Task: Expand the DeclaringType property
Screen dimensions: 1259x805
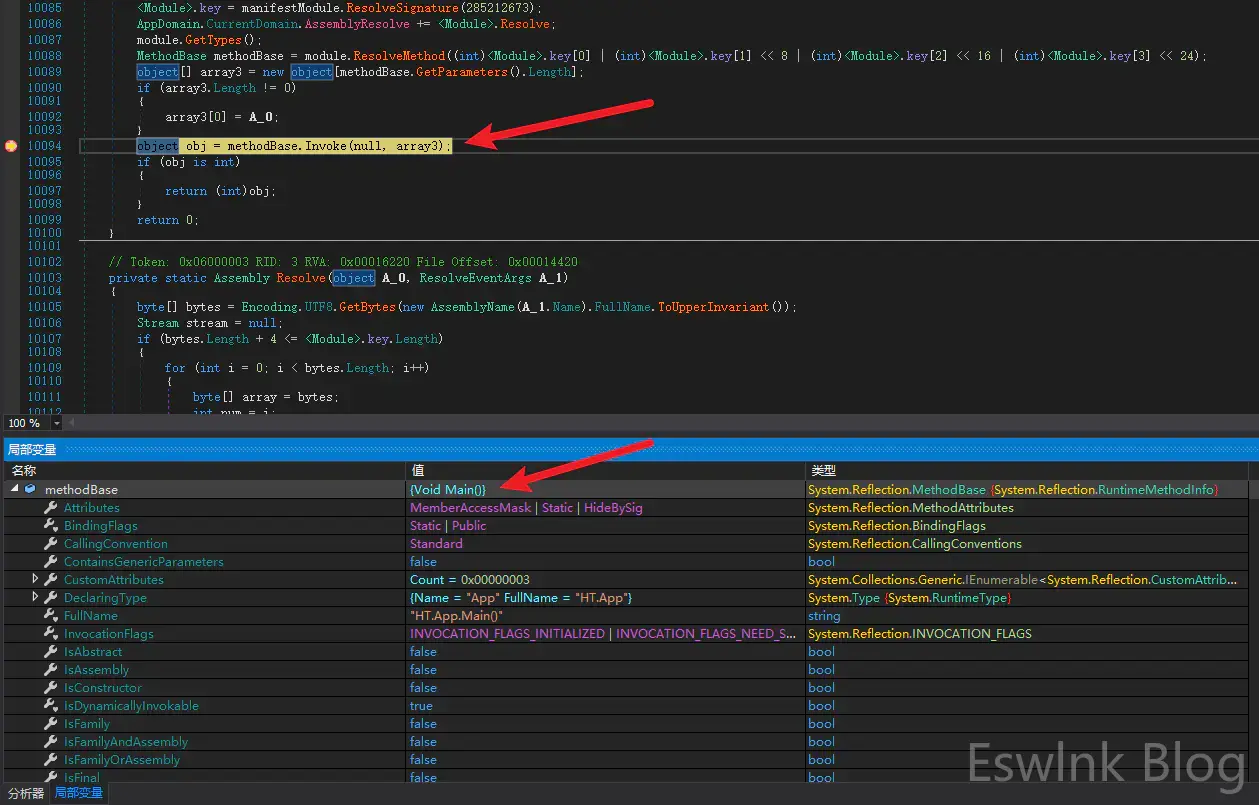Action: [36, 598]
